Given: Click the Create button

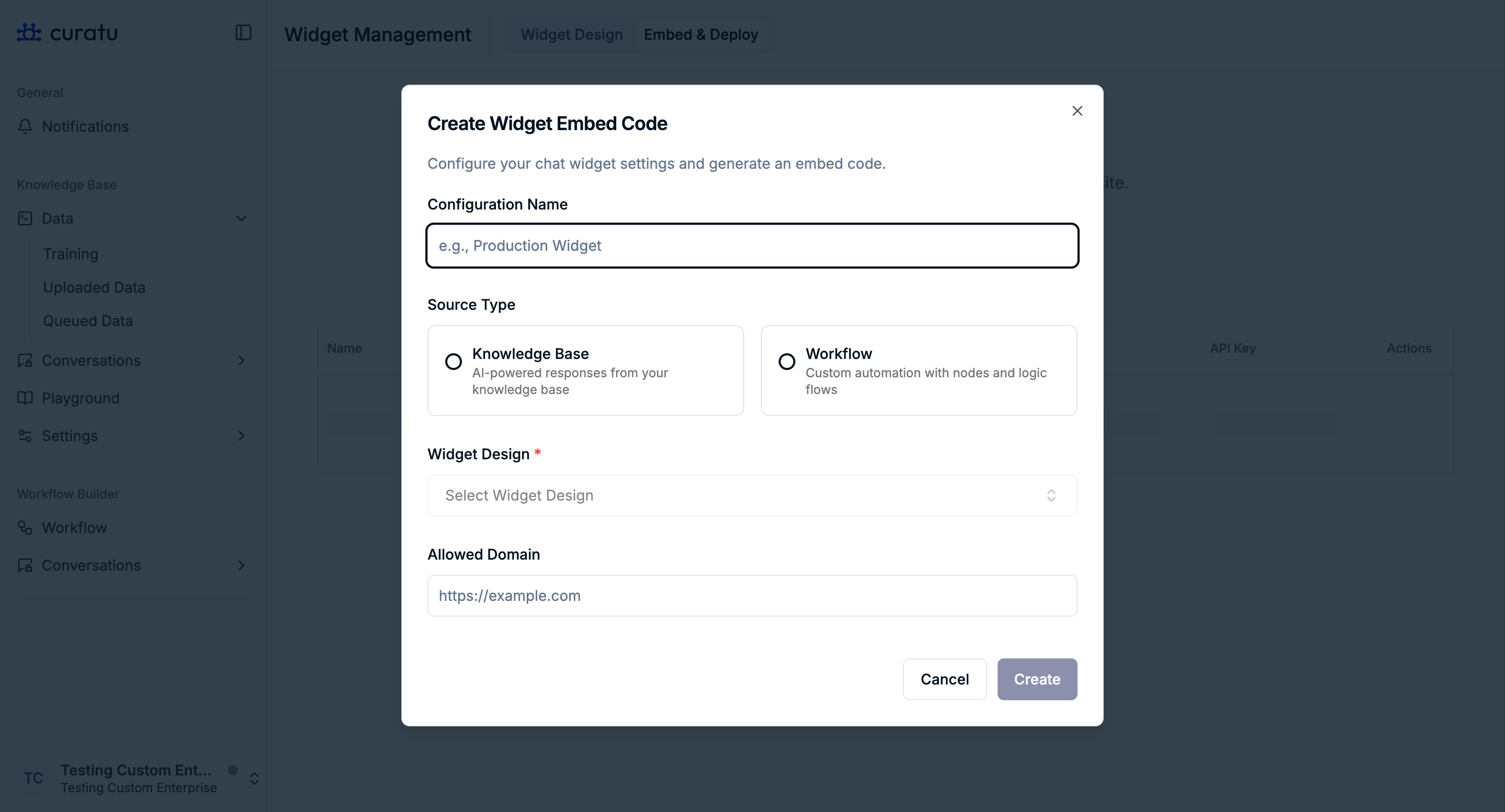Looking at the screenshot, I should 1036,679.
